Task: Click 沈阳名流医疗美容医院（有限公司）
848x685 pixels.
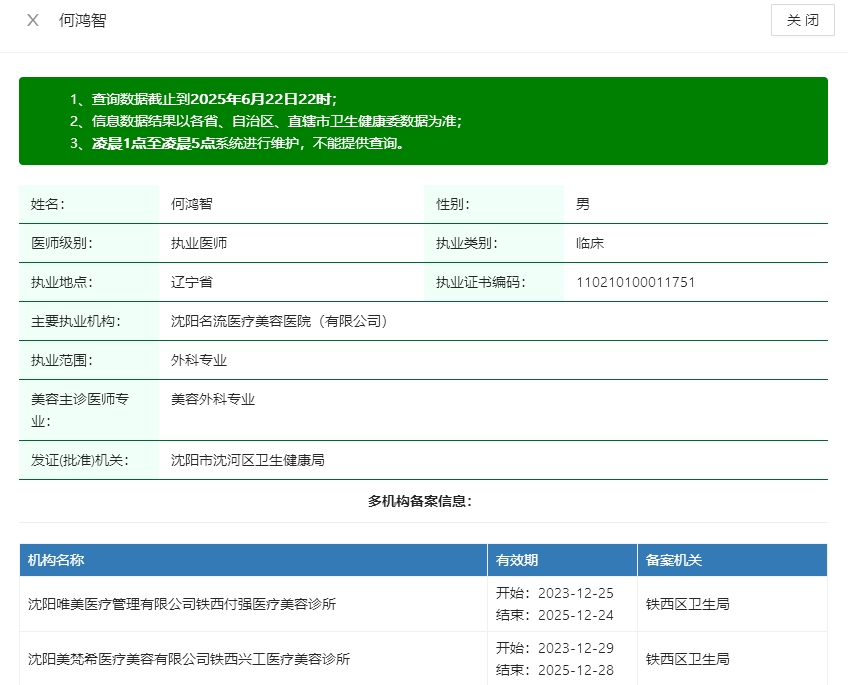Action: coord(280,321)
